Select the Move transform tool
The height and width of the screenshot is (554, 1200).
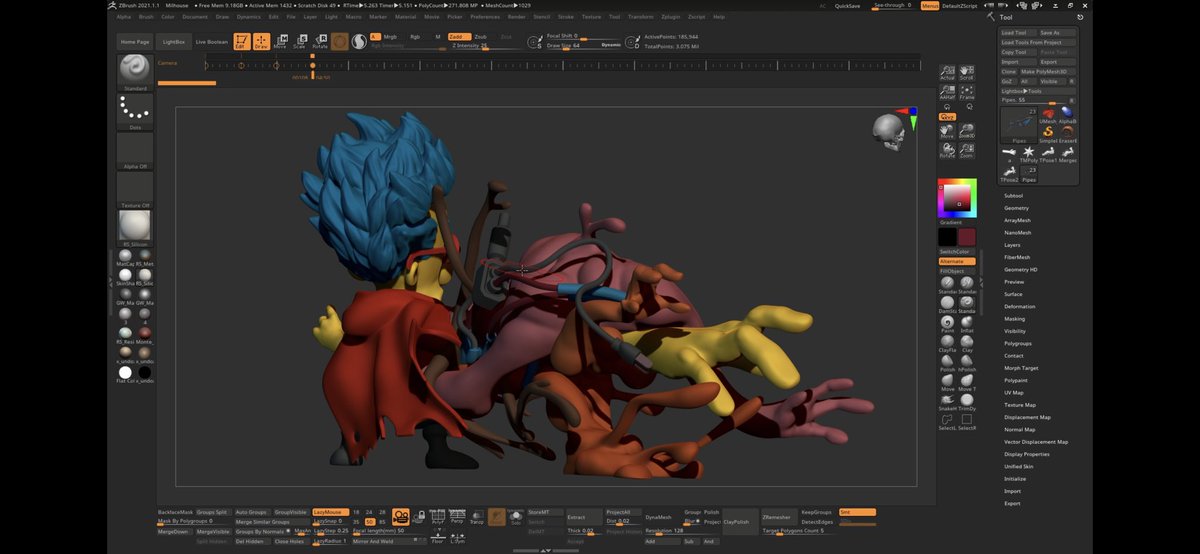click(280, 41)
